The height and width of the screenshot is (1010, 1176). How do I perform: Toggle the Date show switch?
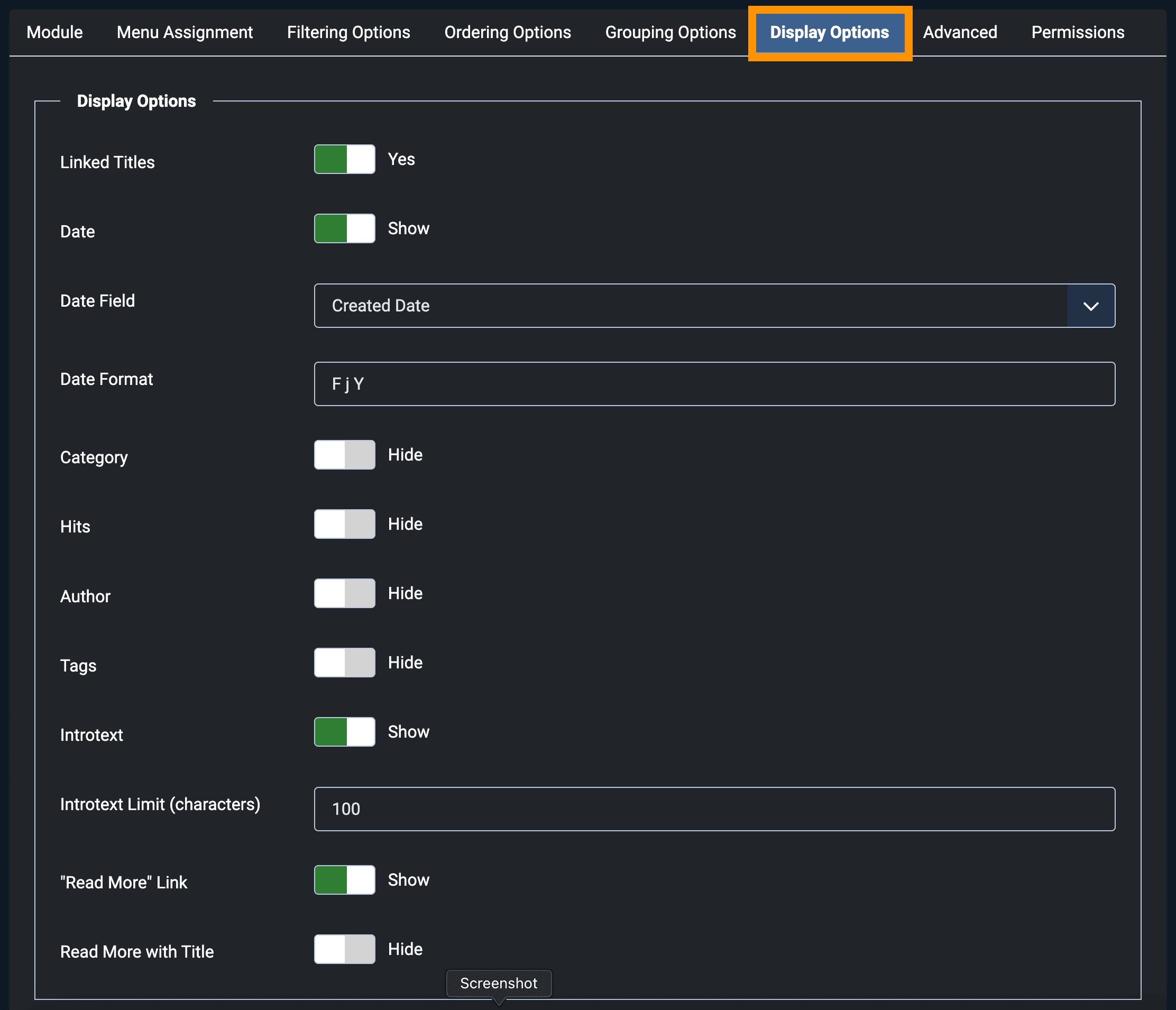[345, 229]
